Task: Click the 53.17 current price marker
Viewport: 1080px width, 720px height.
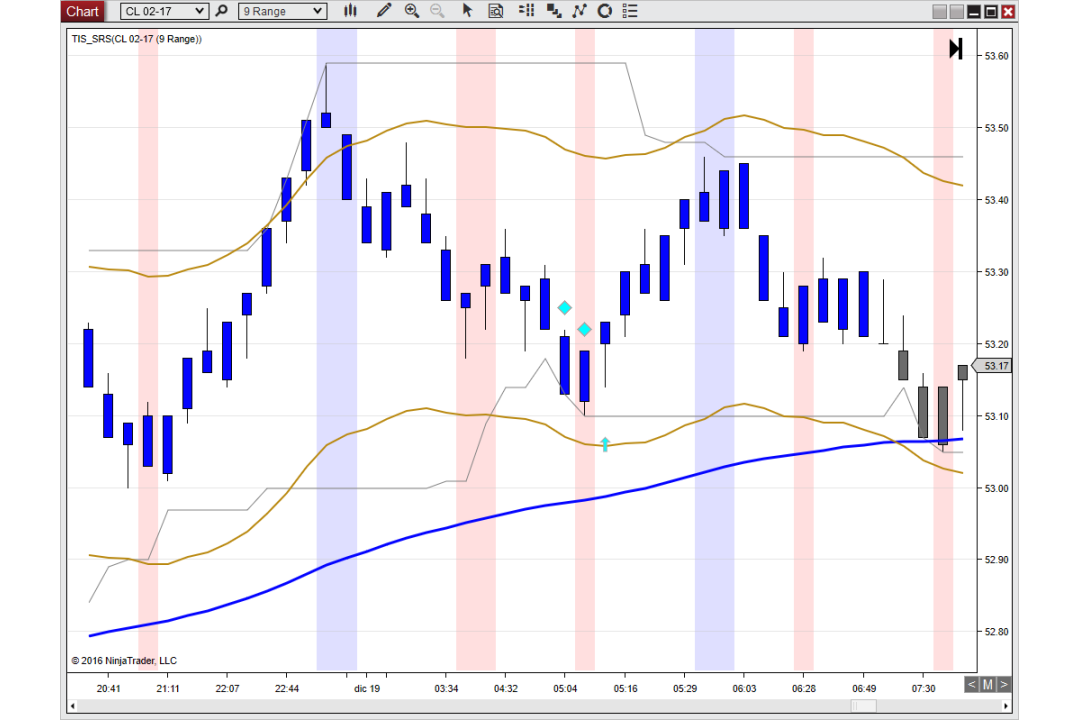Action: point(992,366)
